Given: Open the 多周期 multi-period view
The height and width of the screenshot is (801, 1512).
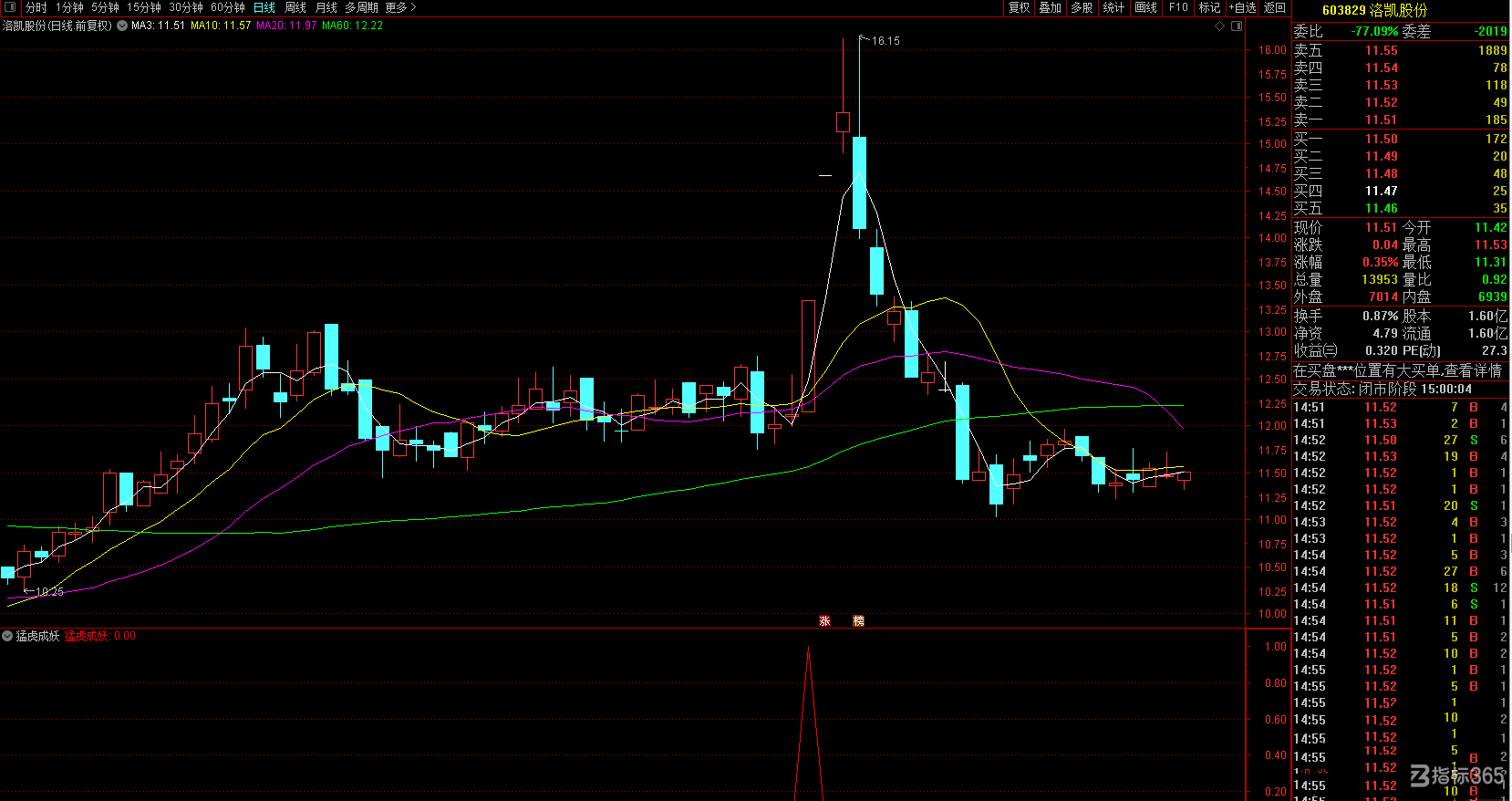Looking at the screenshot, I should [x=361, y=7].
